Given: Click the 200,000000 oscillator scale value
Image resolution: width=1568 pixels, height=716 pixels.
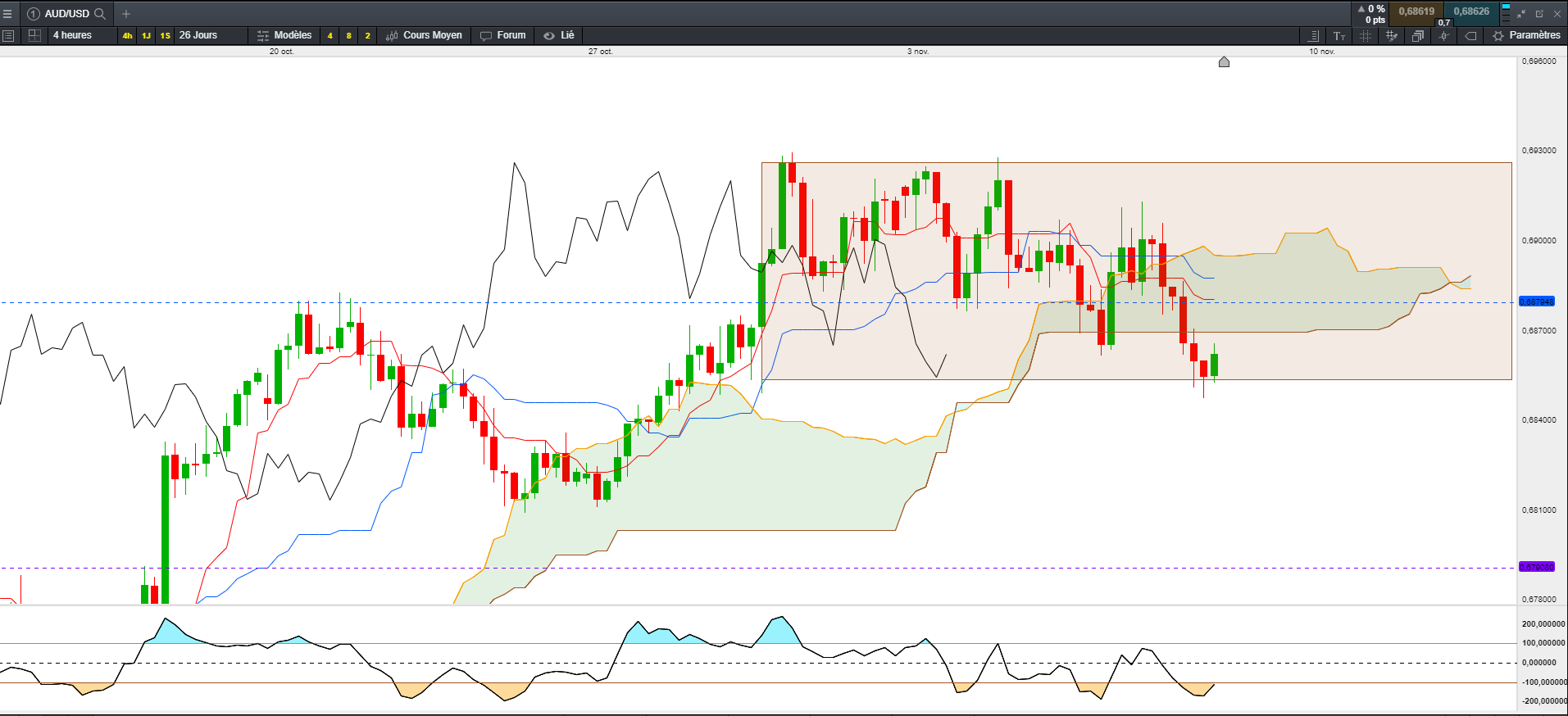Looking at the screenshot, I should (x=1543, y=624).
